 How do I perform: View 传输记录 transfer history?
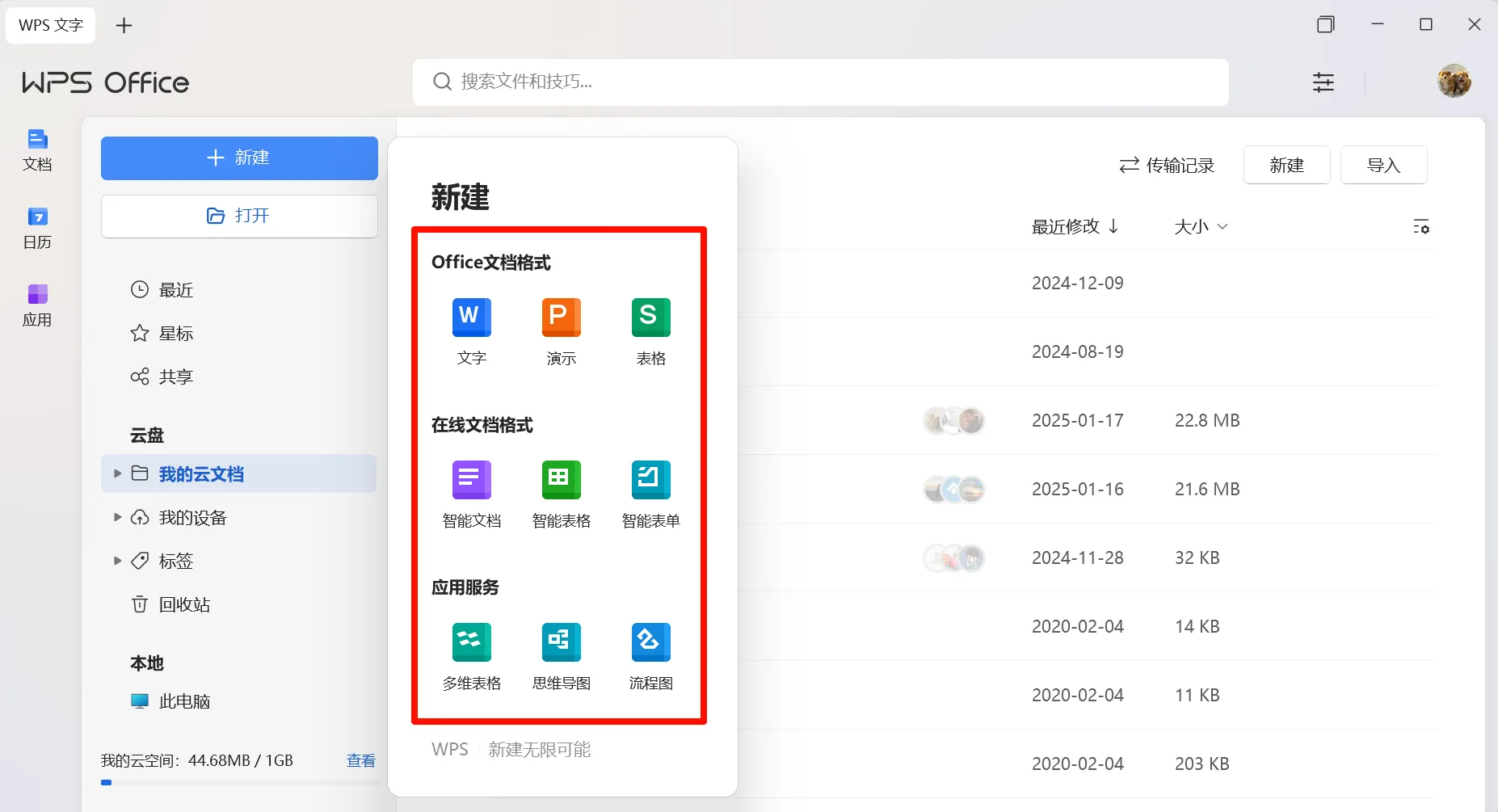1166,165
